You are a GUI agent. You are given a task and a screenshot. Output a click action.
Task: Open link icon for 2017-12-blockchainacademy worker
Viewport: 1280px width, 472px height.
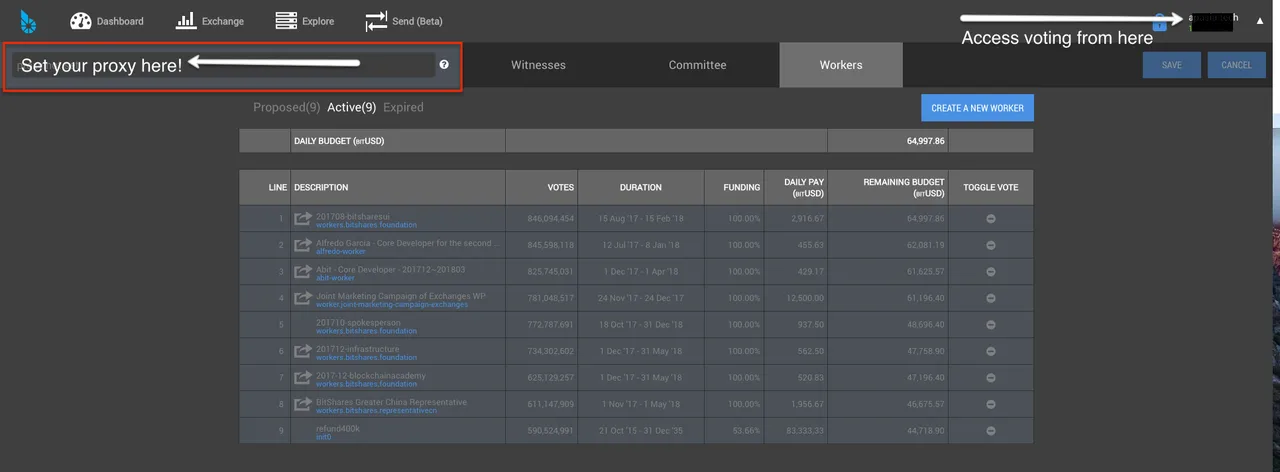coord(303,378)
